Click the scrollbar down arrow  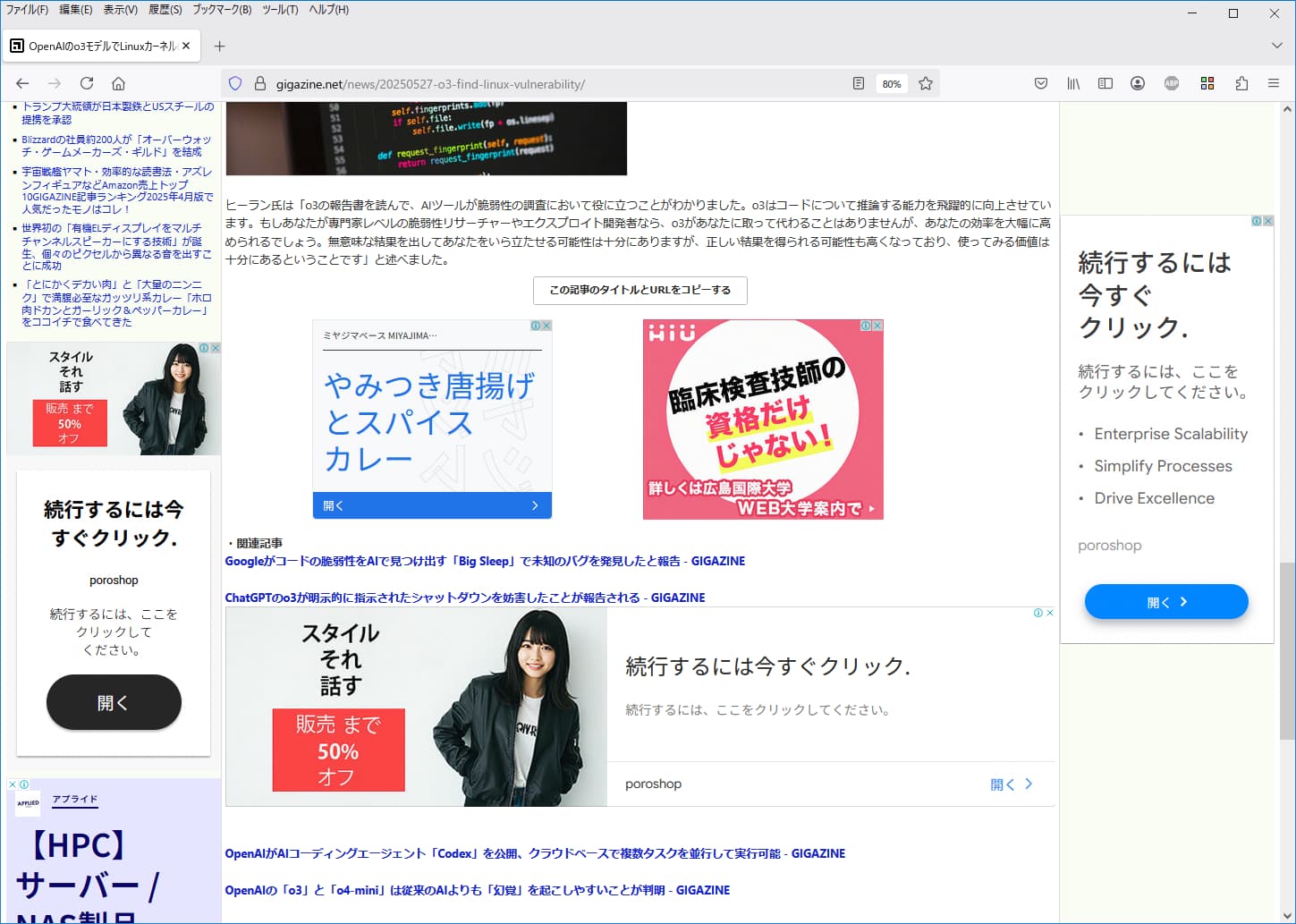pyautogui.click(x=1287, y=915)
